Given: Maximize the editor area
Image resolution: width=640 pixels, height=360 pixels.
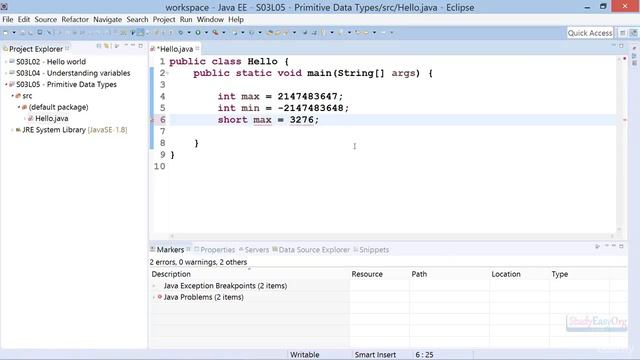Looking at the screenshot, I should [x=621, y=46].
